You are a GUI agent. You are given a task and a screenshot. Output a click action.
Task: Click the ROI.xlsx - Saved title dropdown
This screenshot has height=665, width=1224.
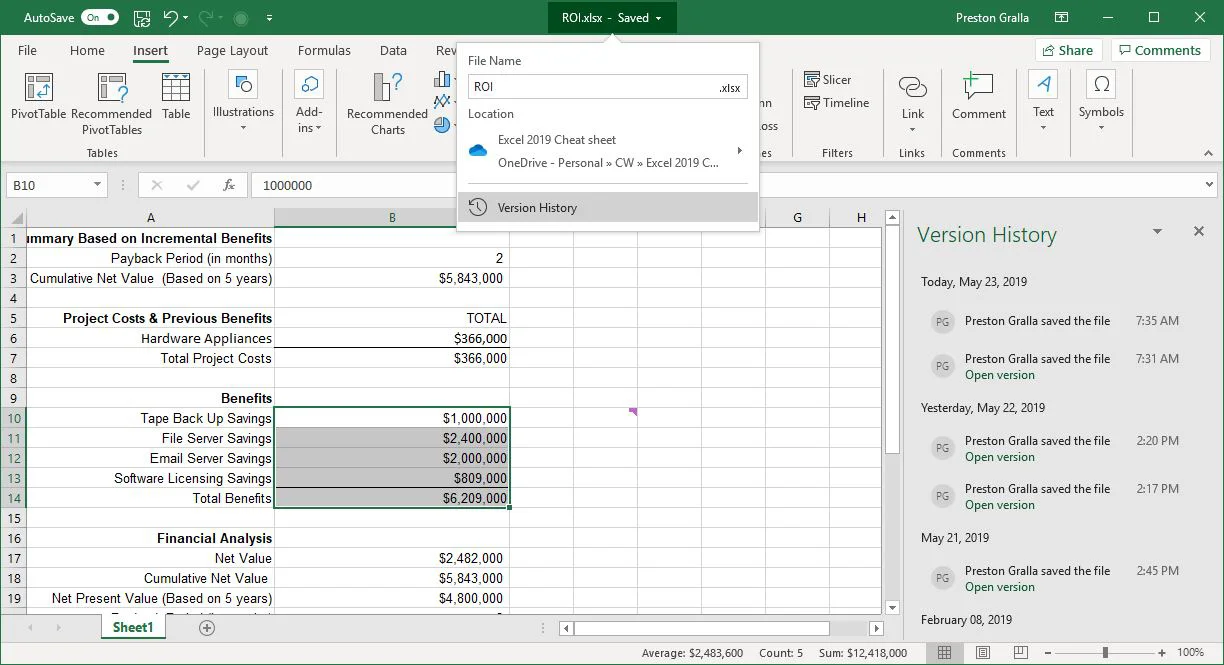(612, 18)
